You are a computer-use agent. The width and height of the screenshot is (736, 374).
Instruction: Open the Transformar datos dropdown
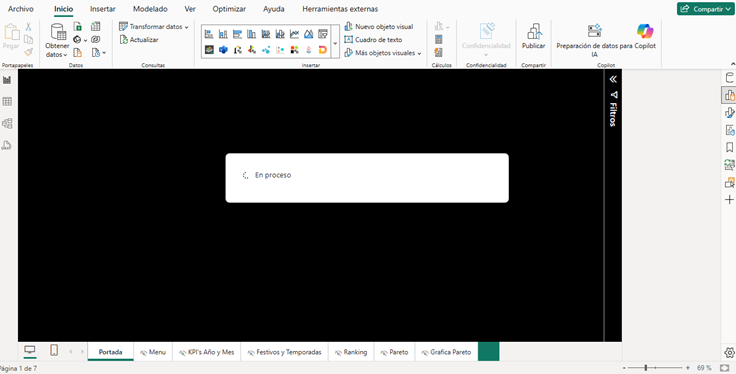(x=153, y=27)
